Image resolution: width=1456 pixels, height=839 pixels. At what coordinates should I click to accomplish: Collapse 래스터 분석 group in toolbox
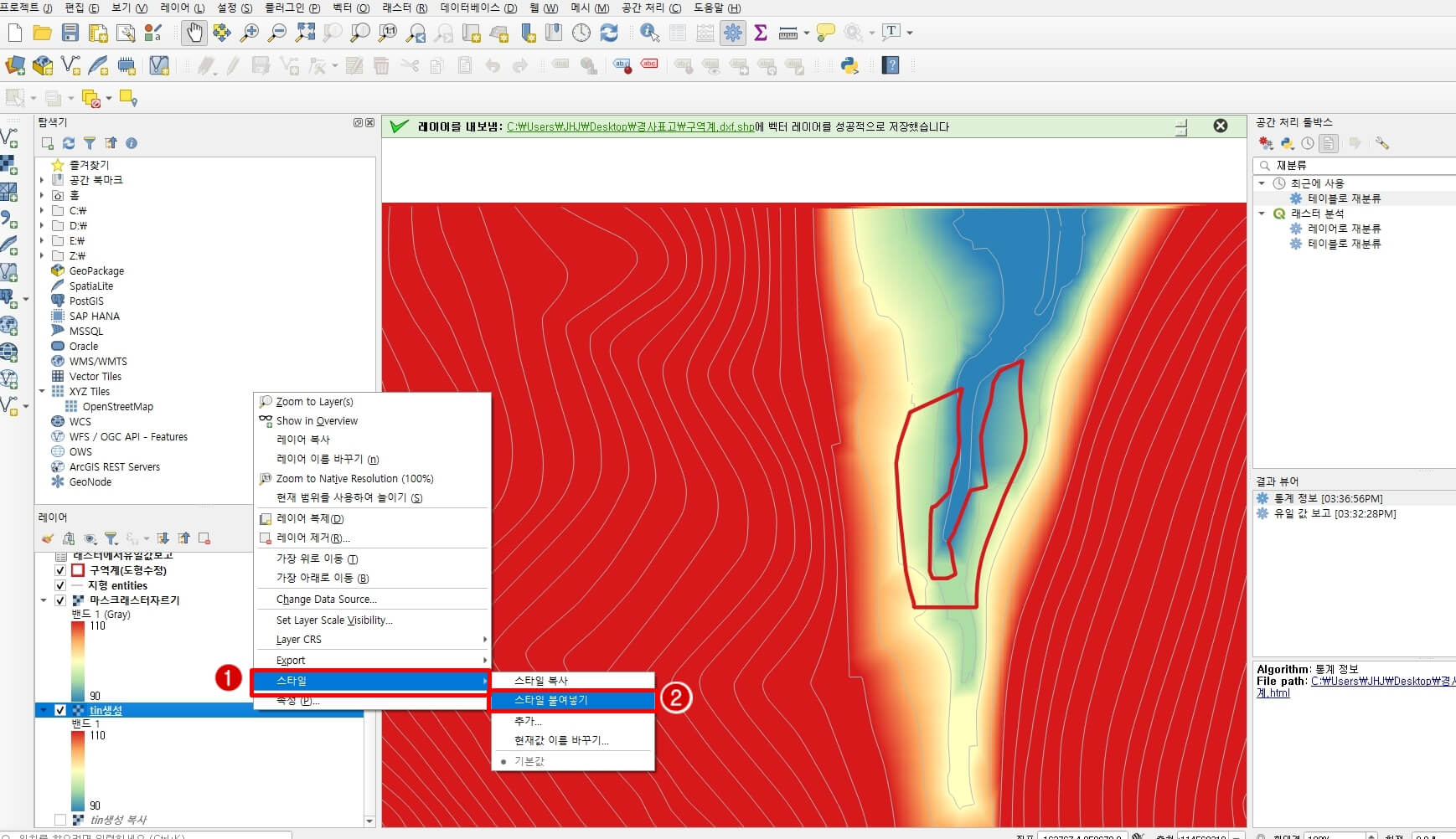(x=1262, y=214)
